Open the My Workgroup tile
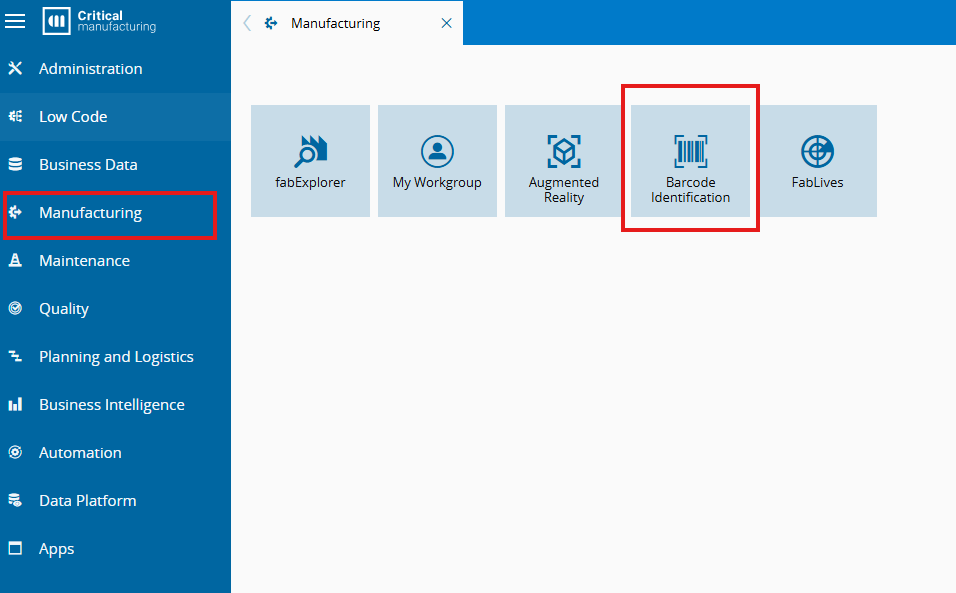The height and width of the screenshot is (593, 956). tap(437, 161)
